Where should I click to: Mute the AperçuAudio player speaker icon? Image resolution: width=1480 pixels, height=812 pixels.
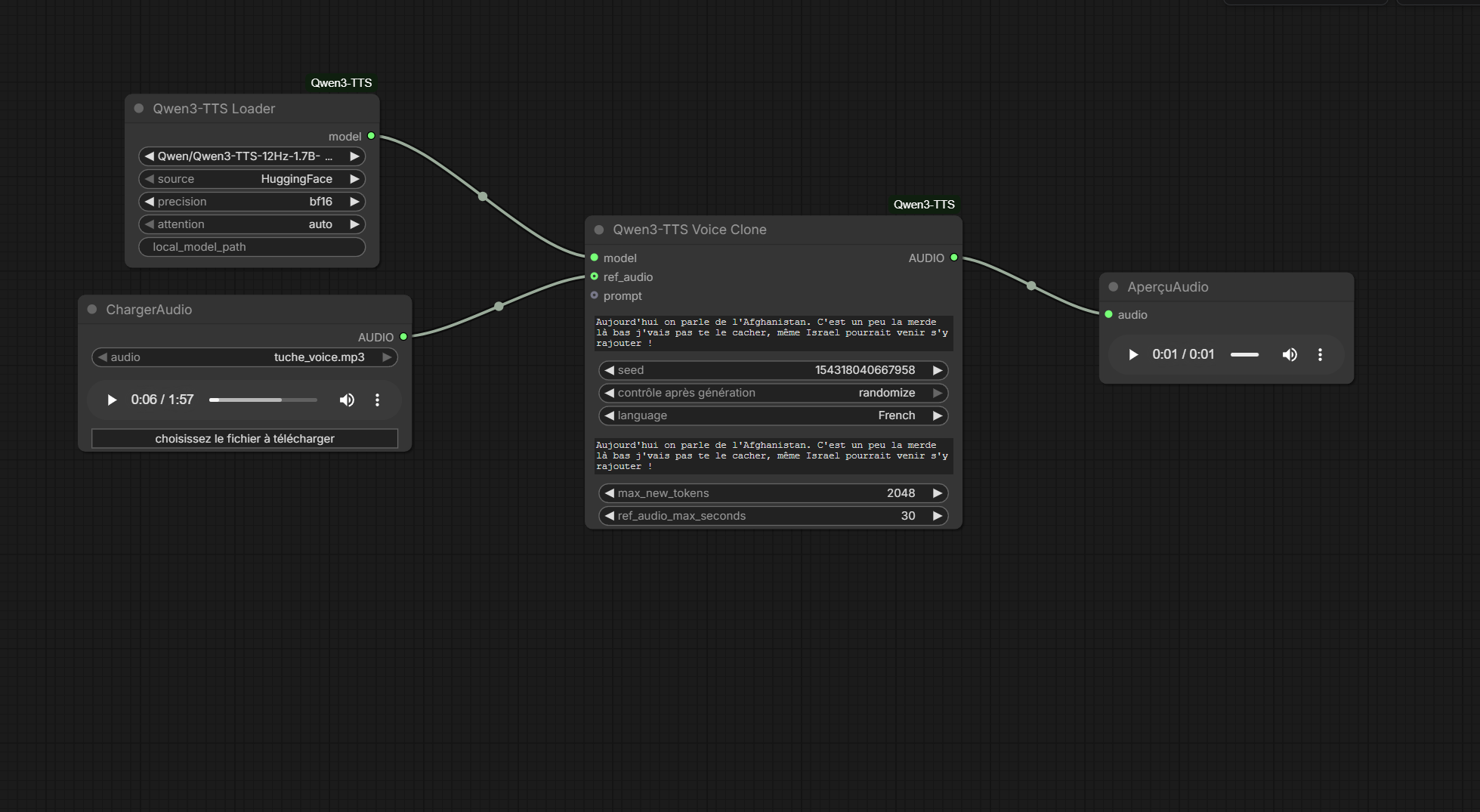[1290, 354]
